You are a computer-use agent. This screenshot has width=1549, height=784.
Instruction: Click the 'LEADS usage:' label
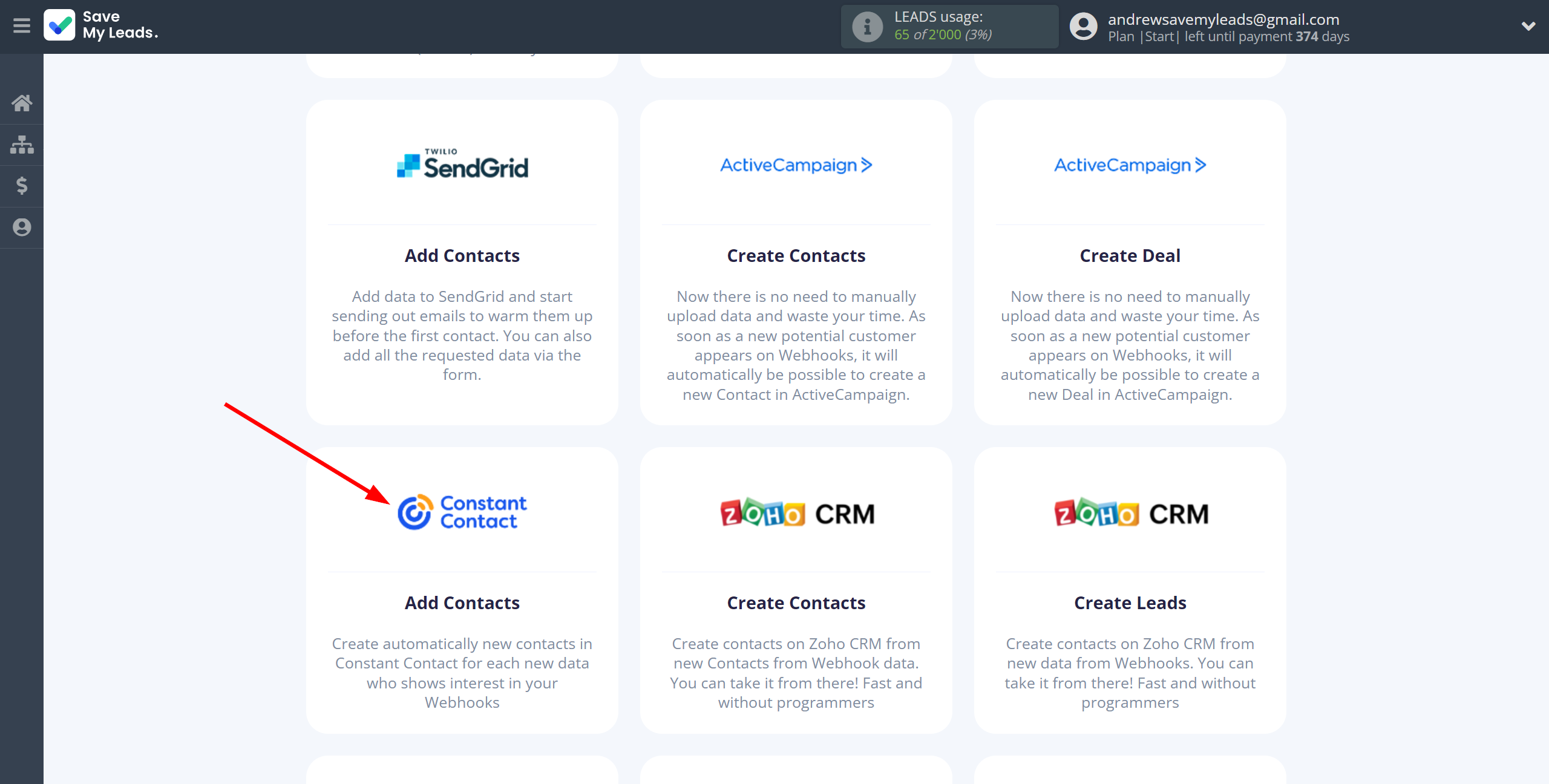(x=938, y=17)
